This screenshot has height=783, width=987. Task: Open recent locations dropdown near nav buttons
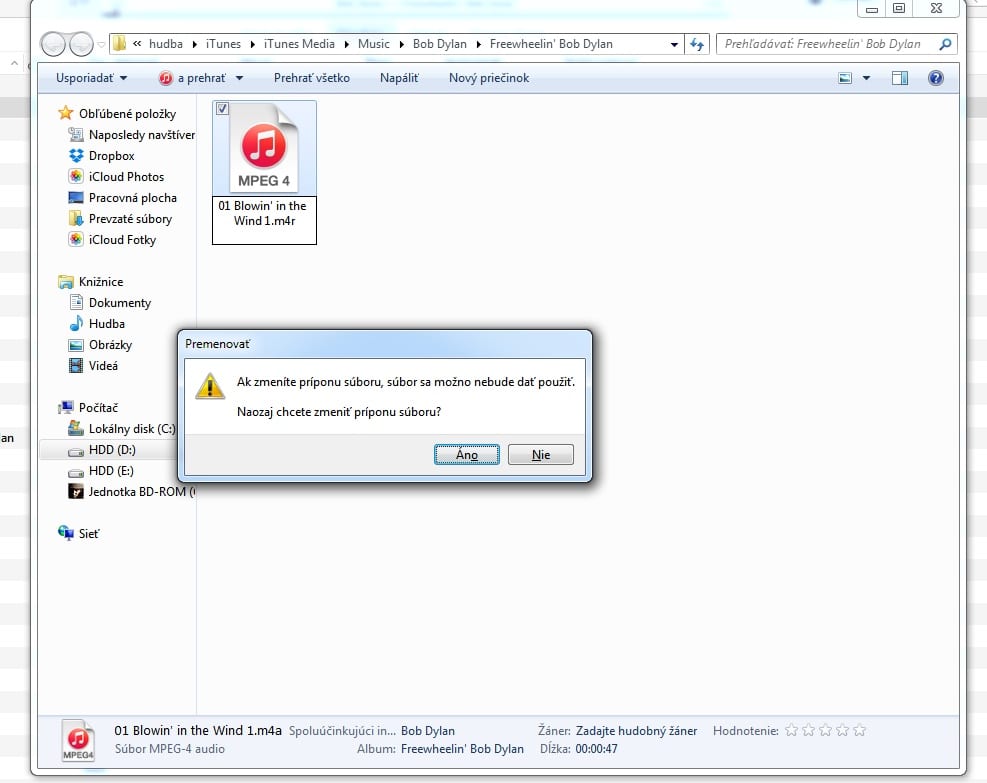[x=101, y=44]
